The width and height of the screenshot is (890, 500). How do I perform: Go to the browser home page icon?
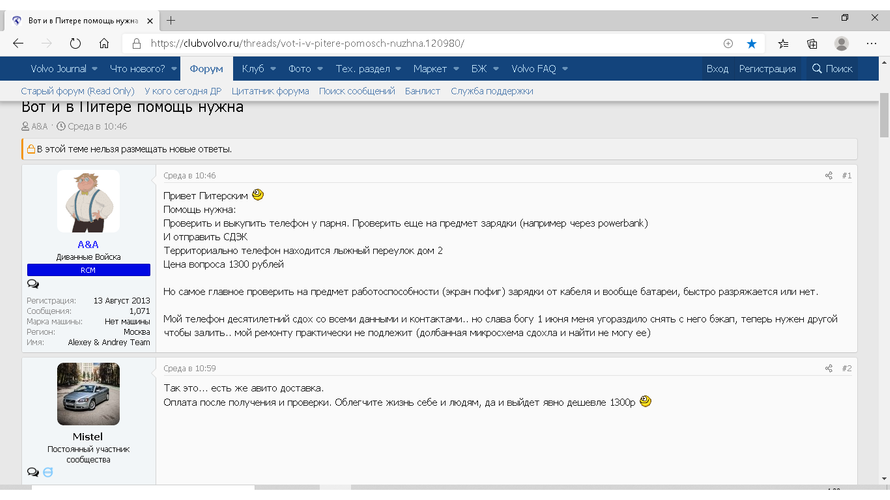point(104,44)
